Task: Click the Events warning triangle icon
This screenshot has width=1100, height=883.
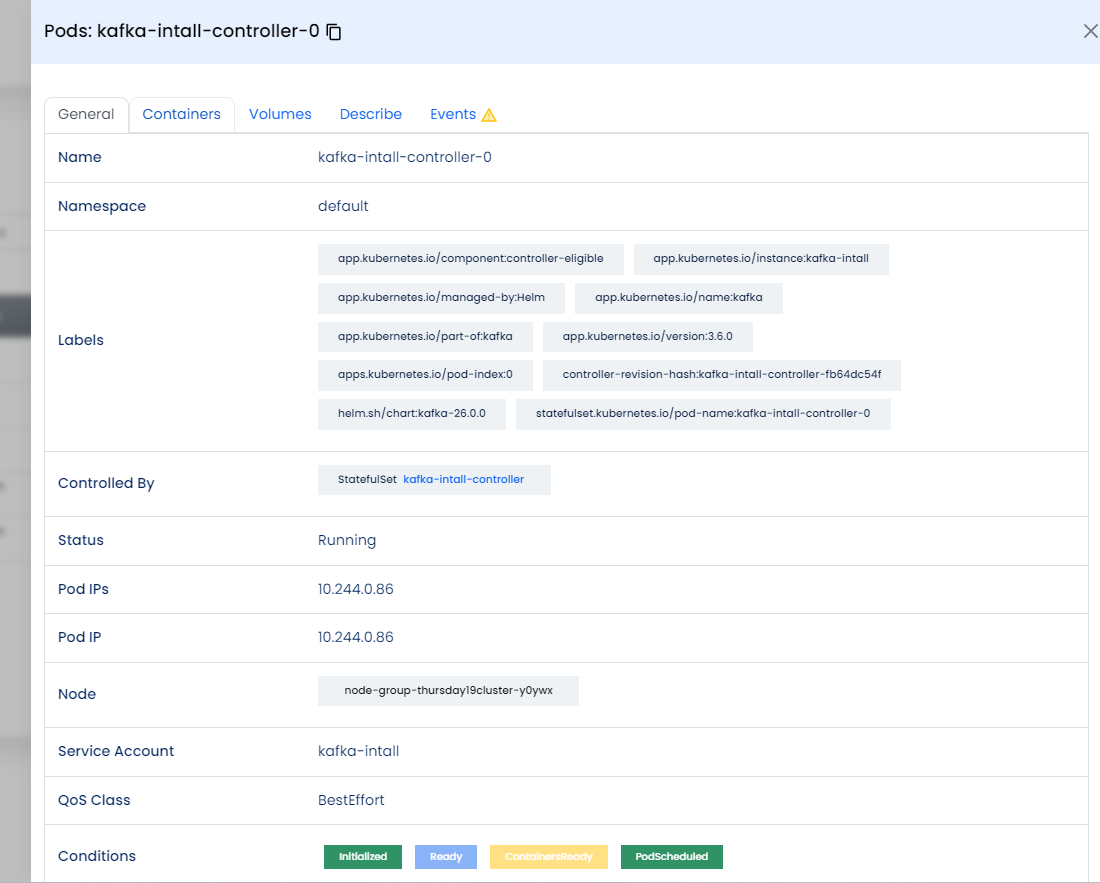Action: [x=489, y=115]
